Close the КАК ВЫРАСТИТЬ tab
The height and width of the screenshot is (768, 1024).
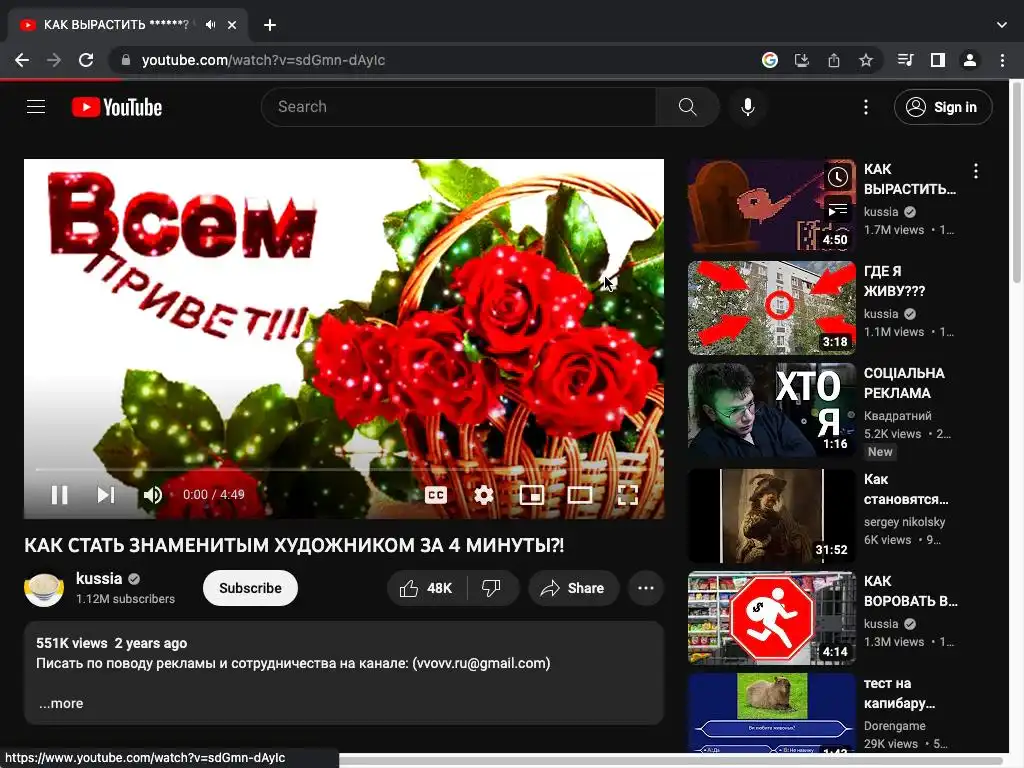232,25
